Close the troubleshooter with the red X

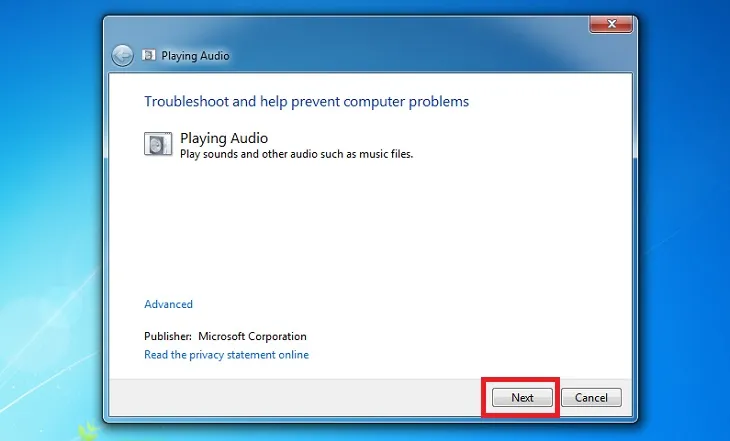[610, 23]
